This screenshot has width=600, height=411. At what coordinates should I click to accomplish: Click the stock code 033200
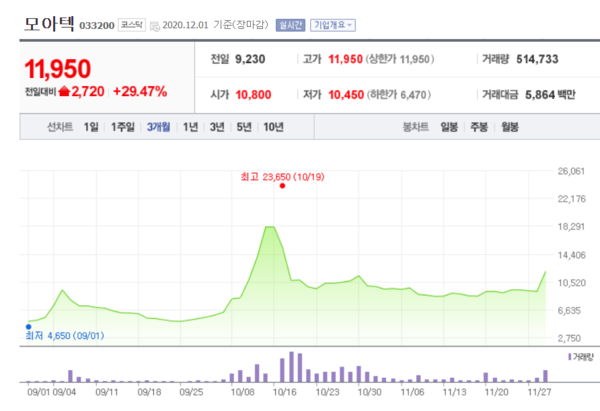click(97, 26)
